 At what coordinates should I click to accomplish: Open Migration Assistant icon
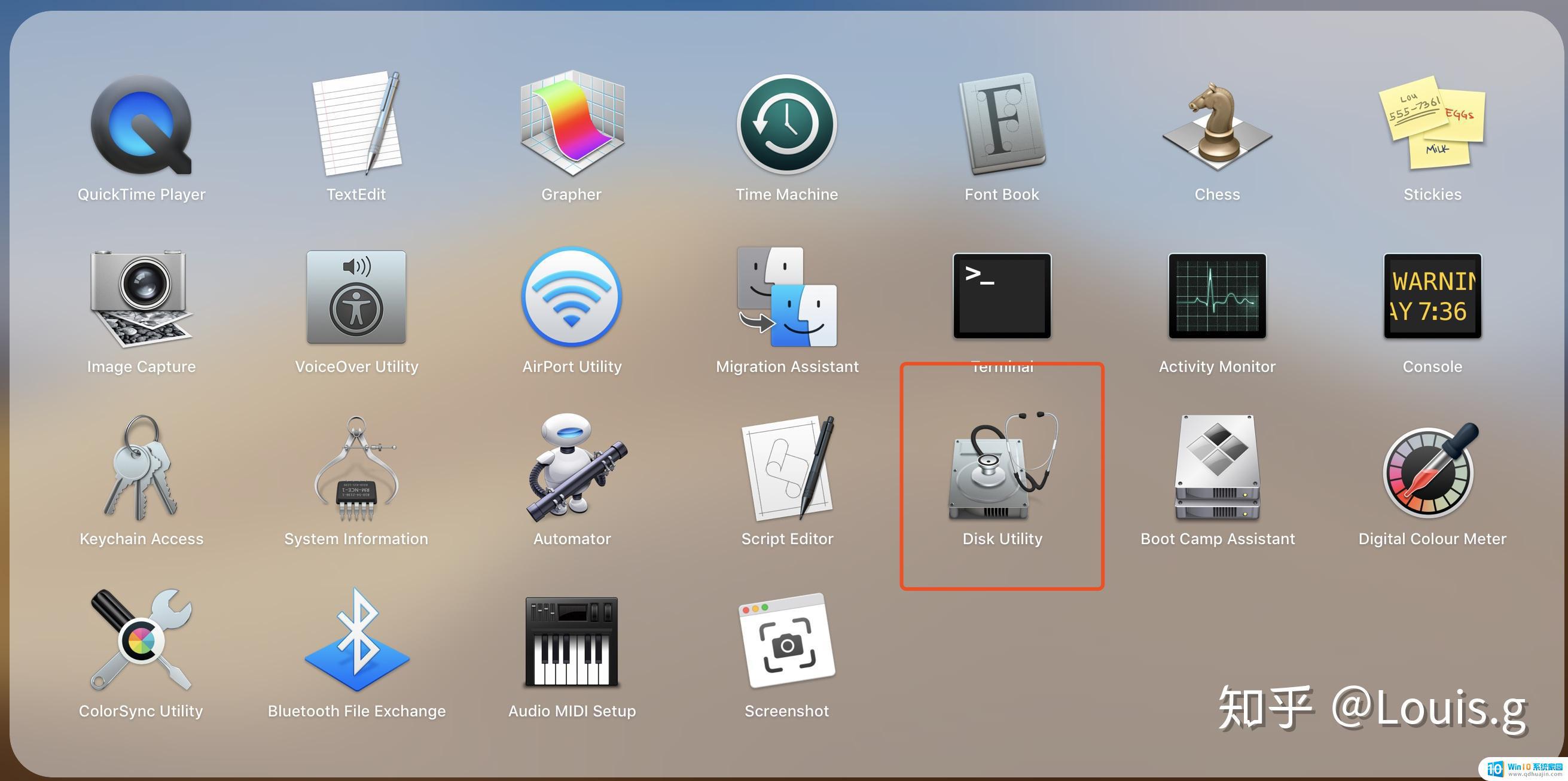786,297
